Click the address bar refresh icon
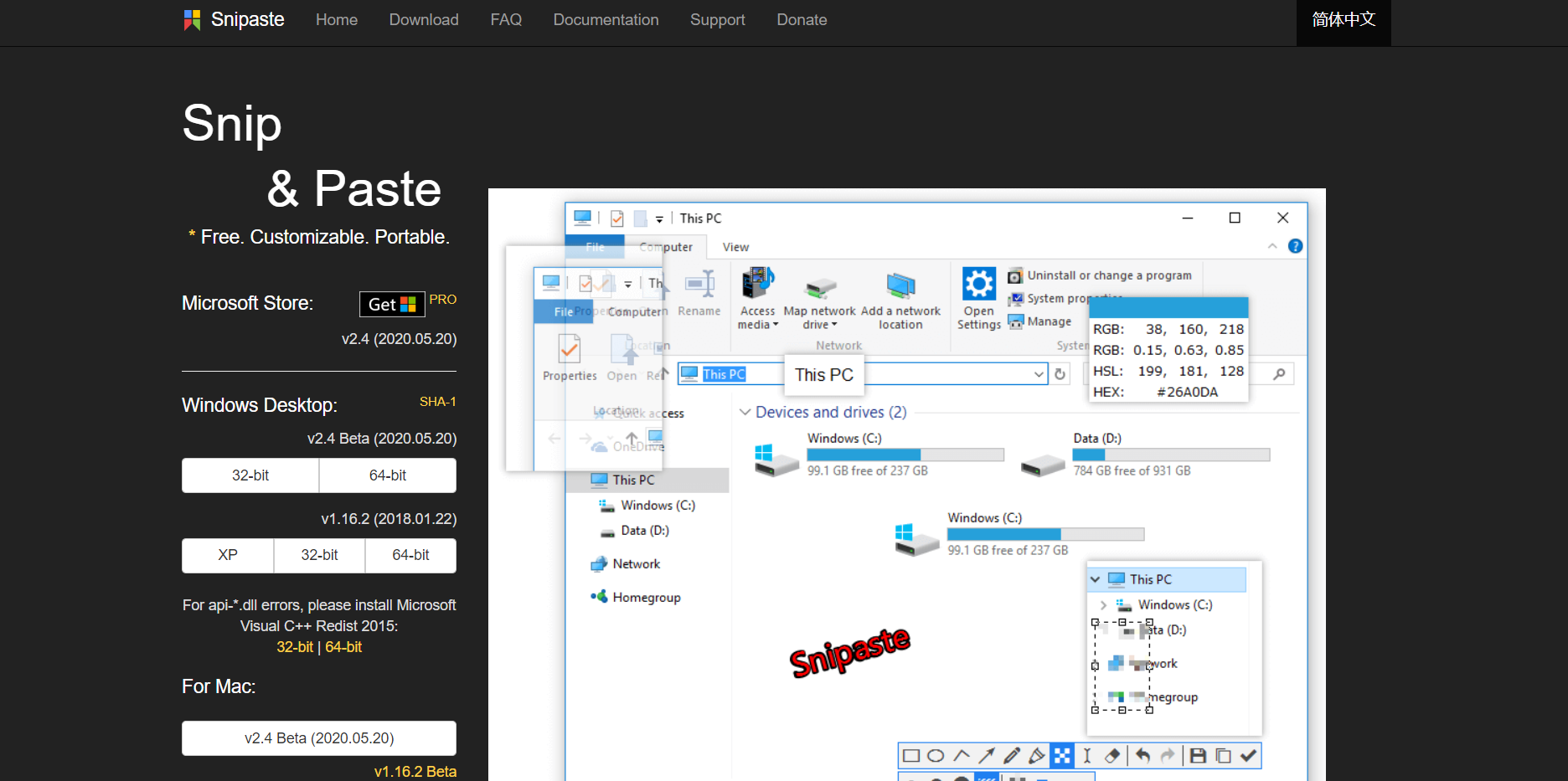 1060,374
